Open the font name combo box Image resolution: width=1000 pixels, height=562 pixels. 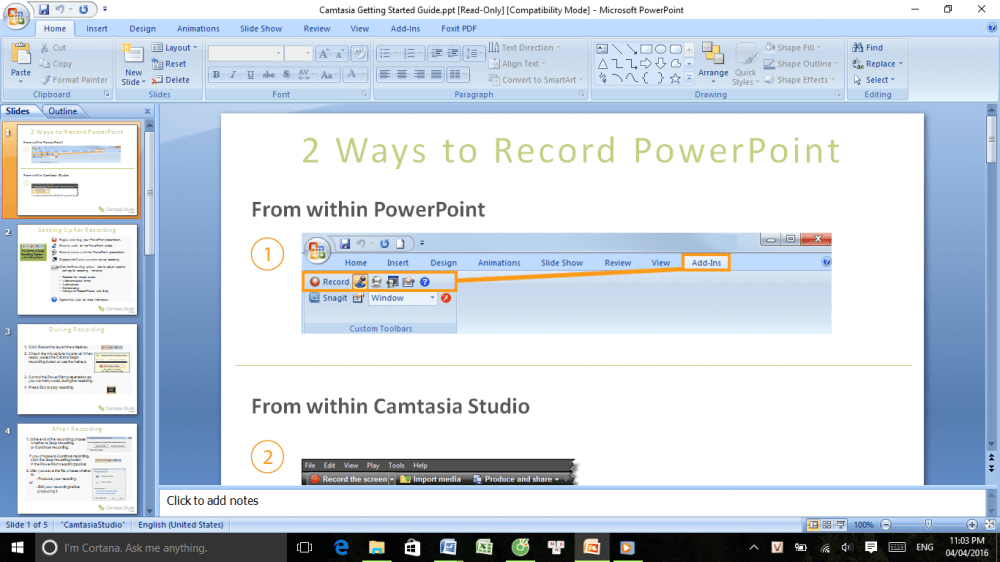[x=246, y=54]
